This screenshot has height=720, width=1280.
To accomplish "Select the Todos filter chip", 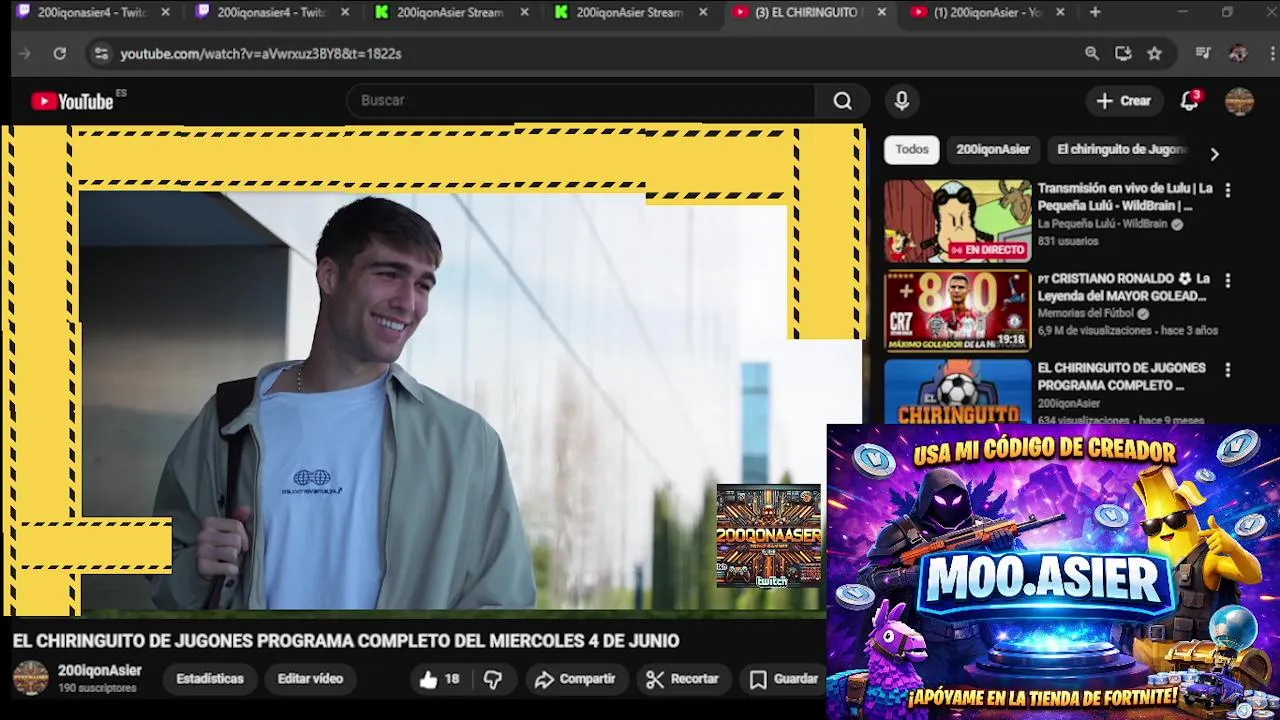I will click(x=911, y=149).
